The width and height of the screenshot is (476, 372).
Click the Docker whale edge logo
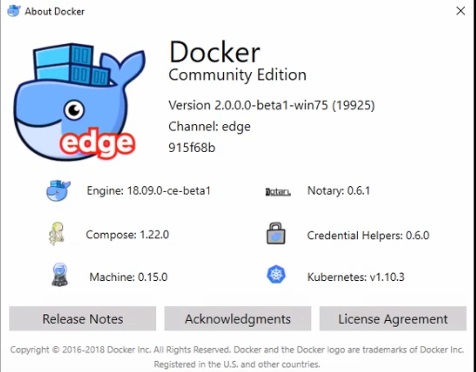point(79,101)
